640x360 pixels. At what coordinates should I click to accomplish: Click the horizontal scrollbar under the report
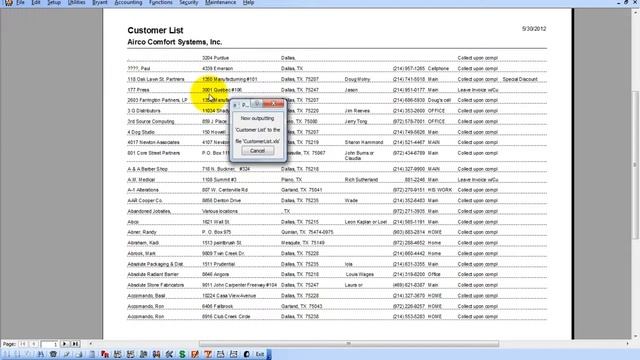[x=349, y=344]
